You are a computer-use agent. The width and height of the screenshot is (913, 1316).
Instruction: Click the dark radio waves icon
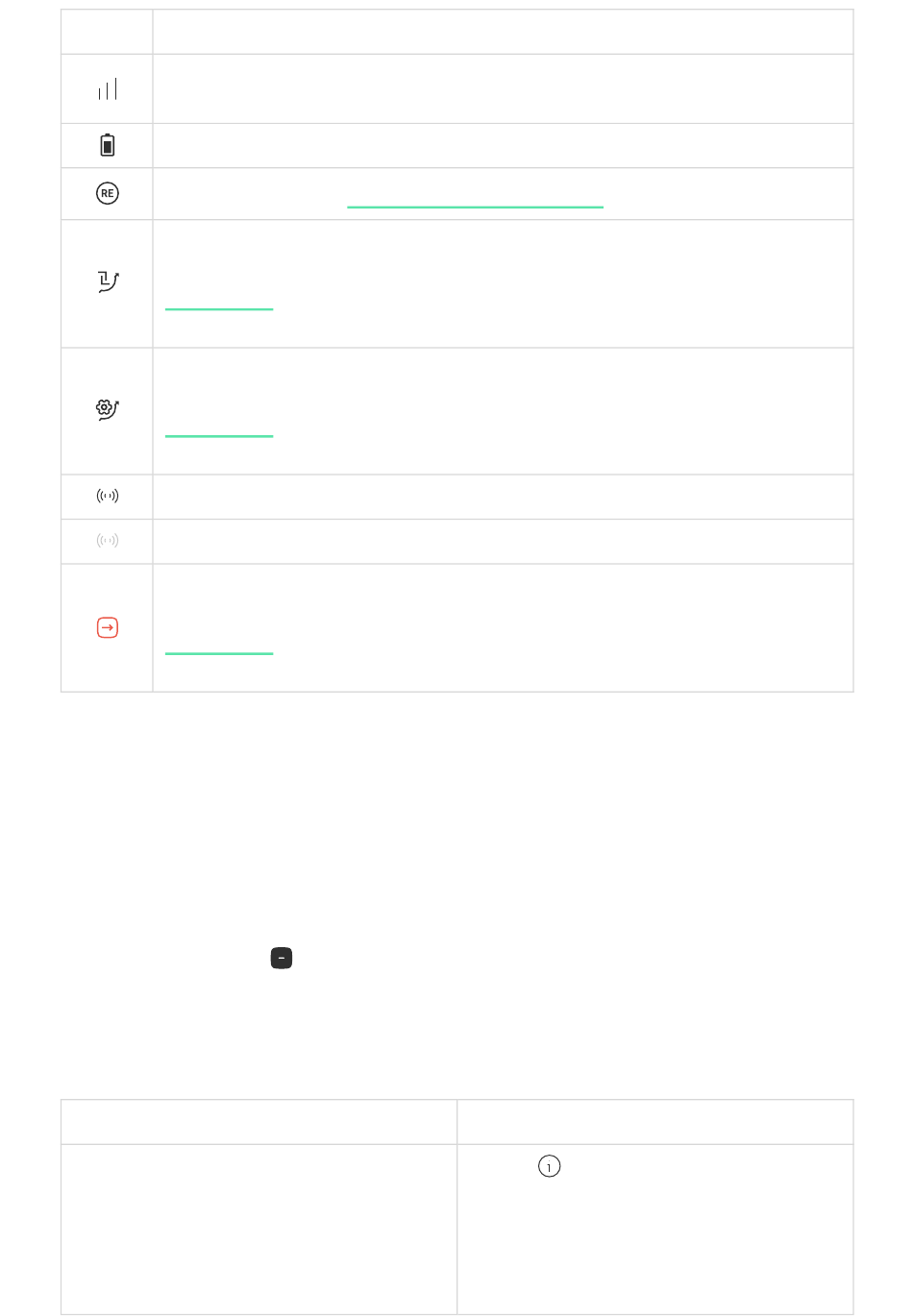point(108,497)
